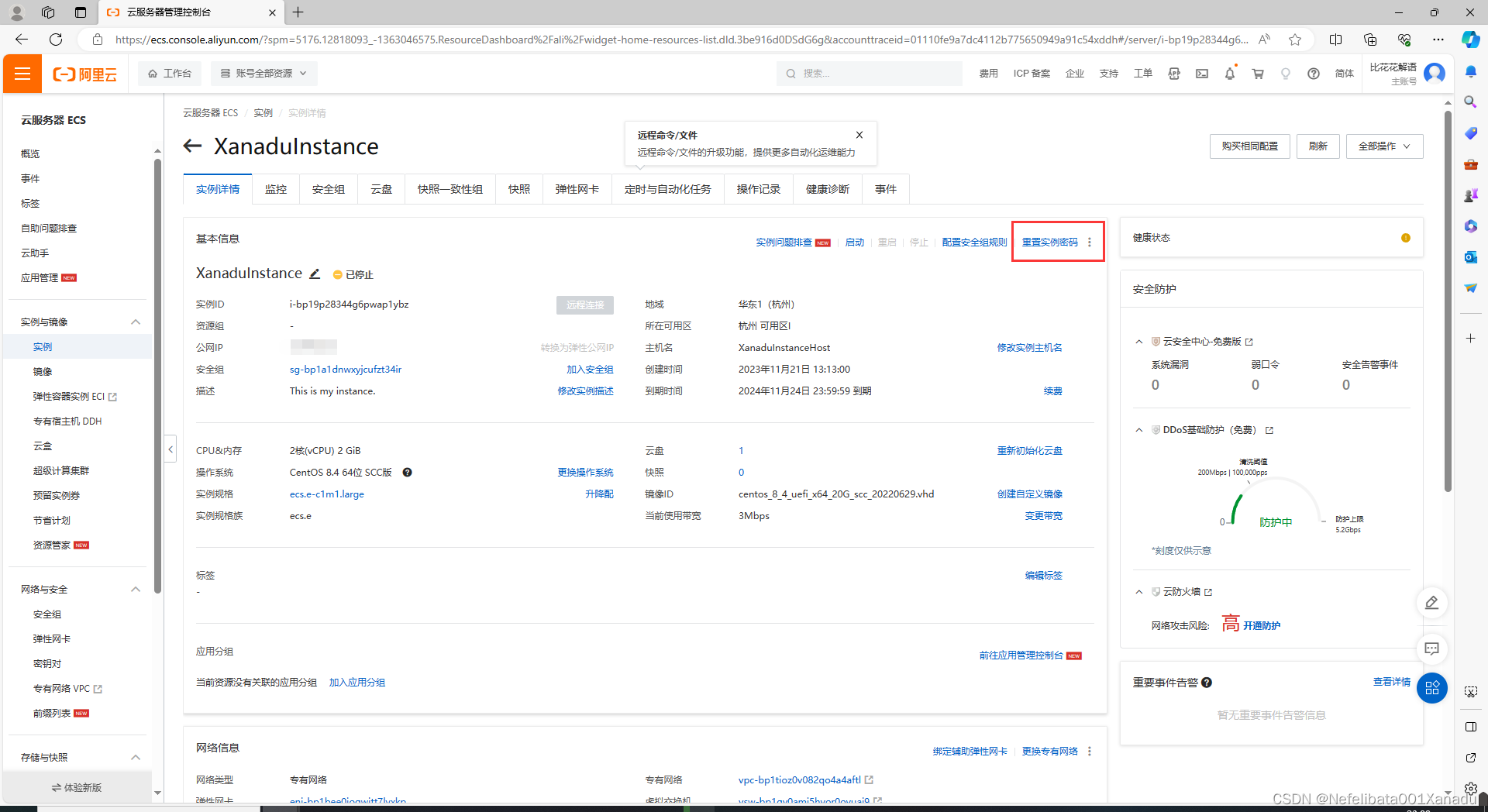The image size is (1488, 812).
Task: Open the Edge sidebar search icon
Action: tap(1470, 101)
